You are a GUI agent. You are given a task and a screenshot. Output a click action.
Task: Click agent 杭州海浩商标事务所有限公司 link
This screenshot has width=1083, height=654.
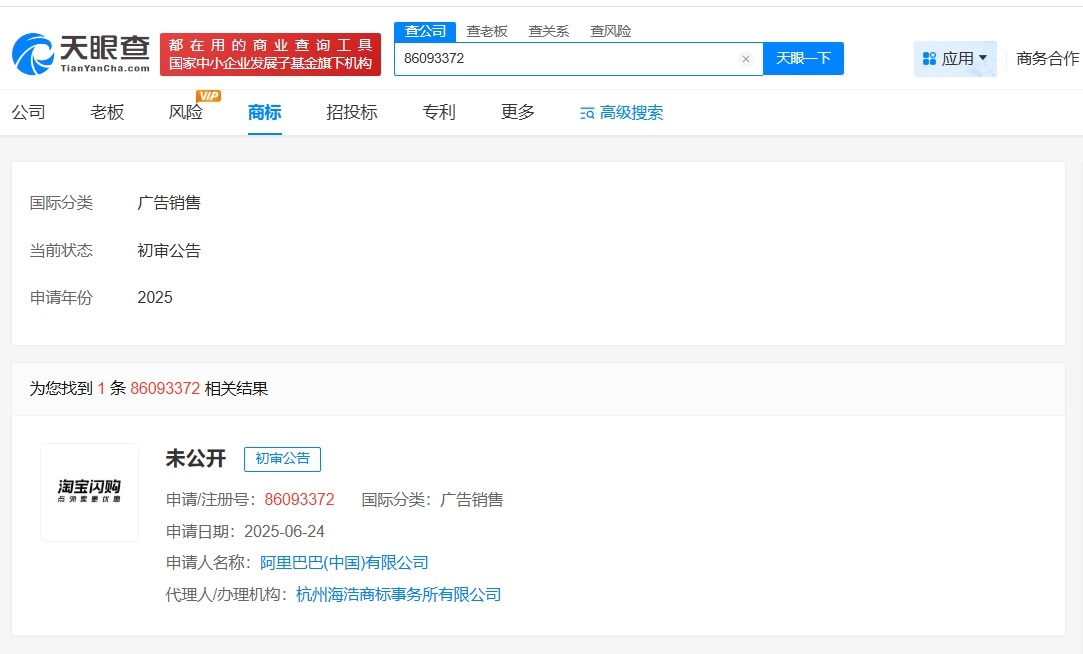click(399, 594)
